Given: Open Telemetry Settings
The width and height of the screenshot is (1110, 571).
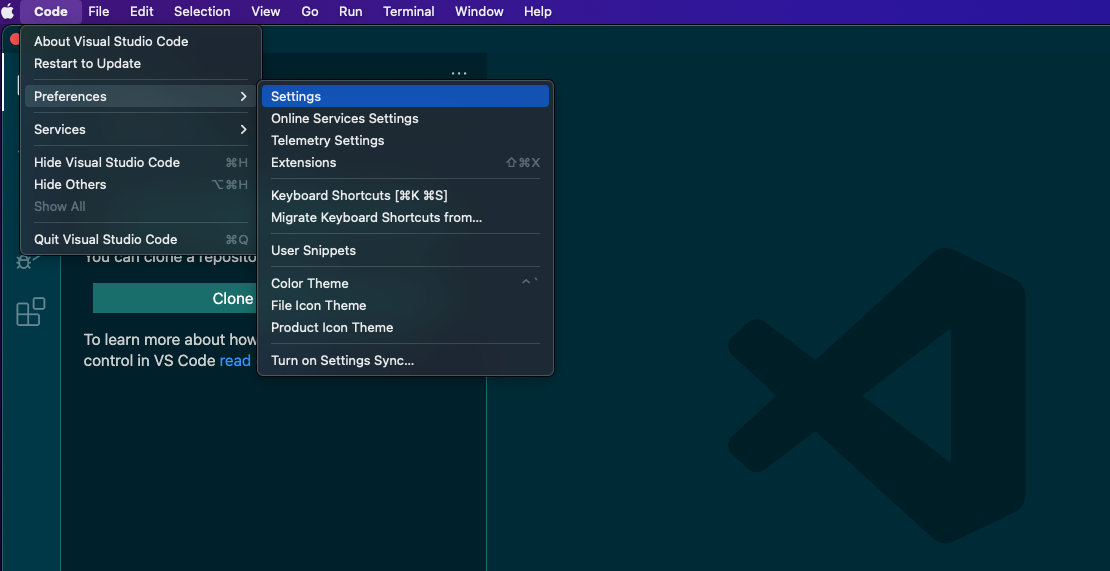Looking at the screenshot, I should [405, 141].
